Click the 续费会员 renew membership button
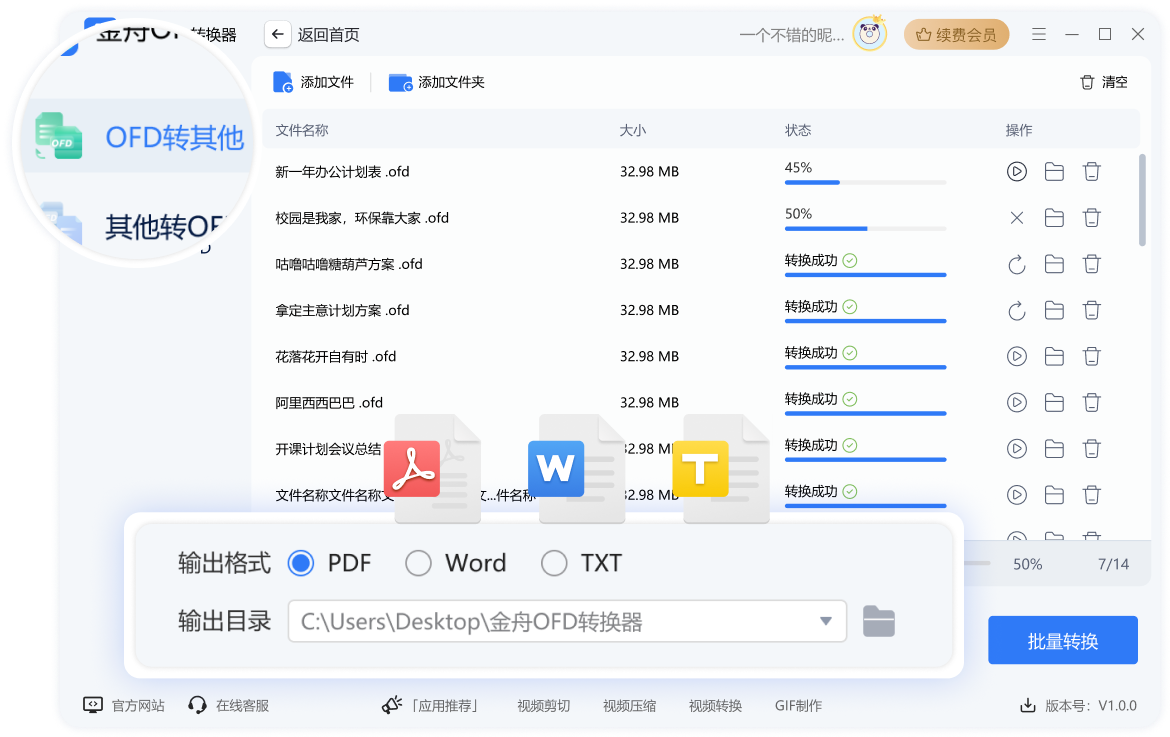1170x737 pixels. [x=956, y=33]
